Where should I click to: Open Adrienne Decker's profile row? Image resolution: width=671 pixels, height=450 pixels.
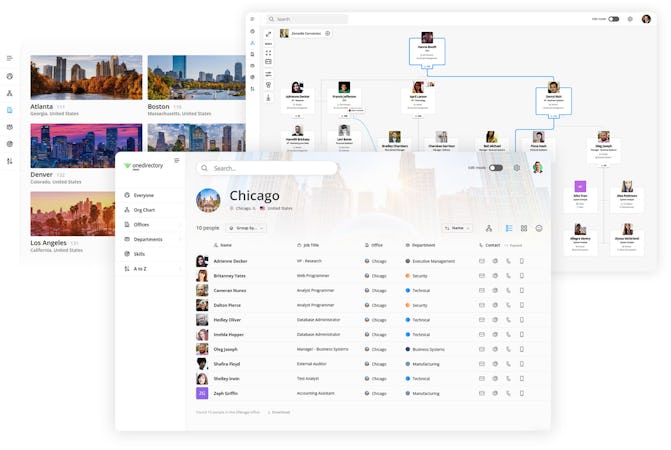point(368,261)
